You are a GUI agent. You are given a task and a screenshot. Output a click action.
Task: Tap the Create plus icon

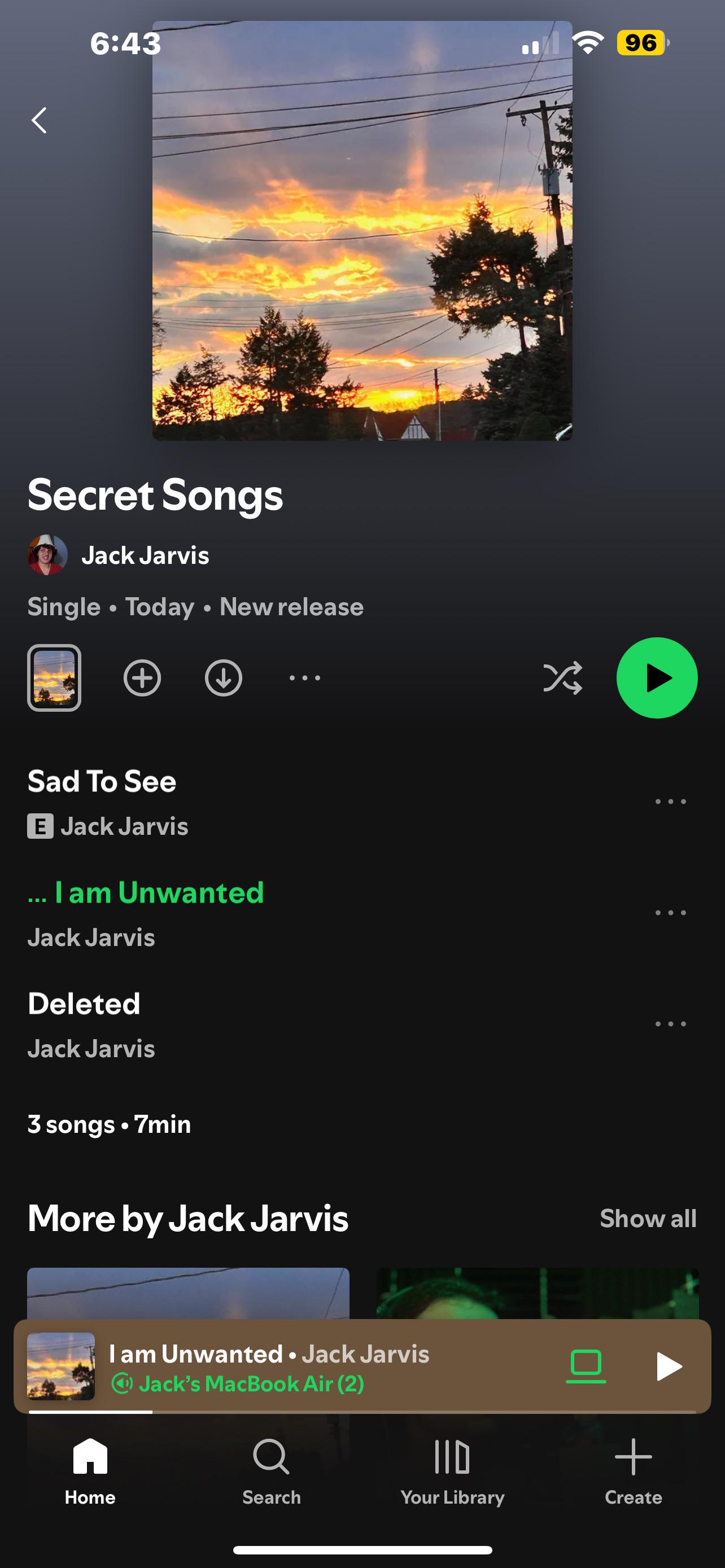[633, 1470]
